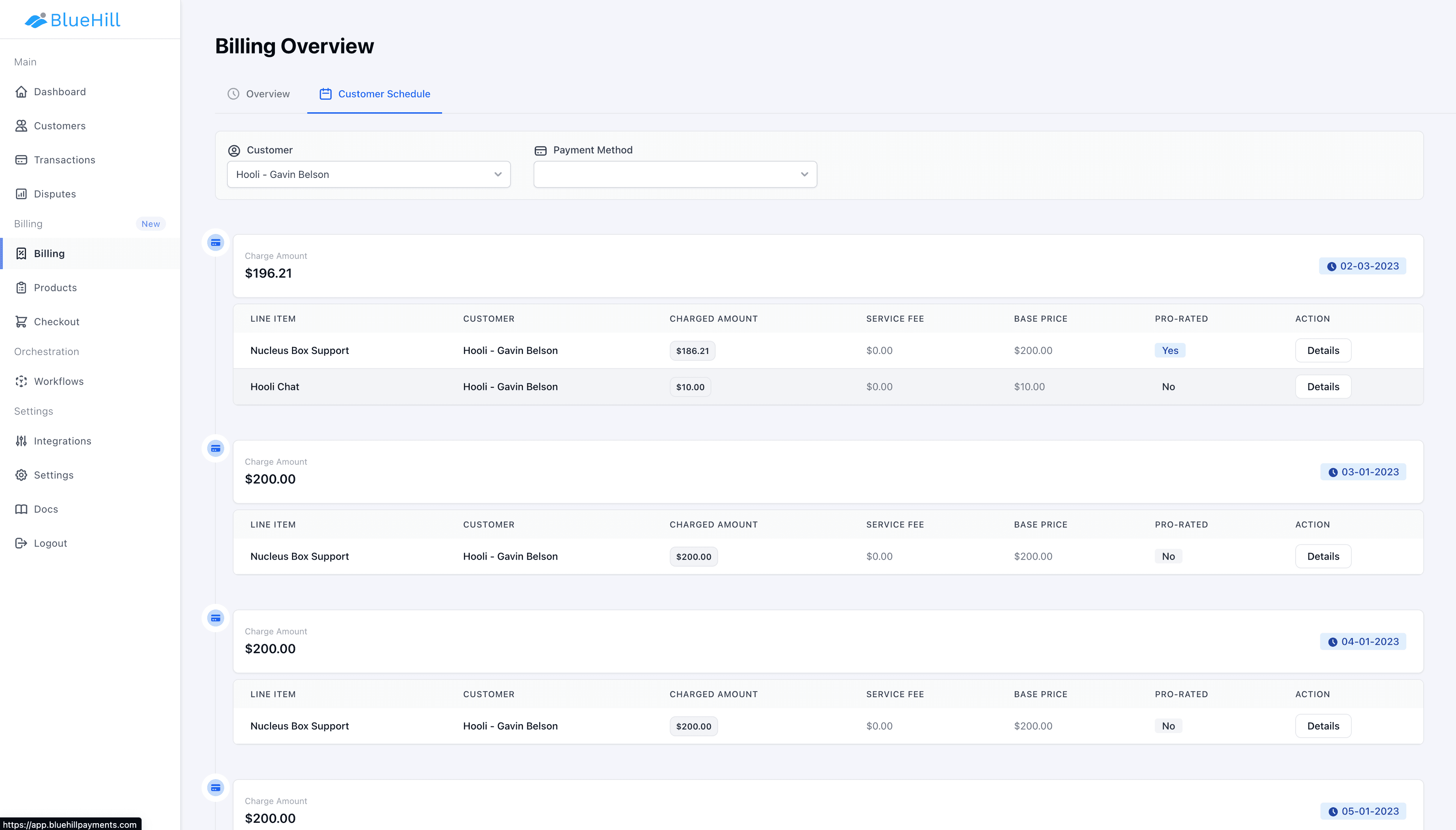This screenshot has width=1456, height=830.
Task: Open Transactions in the sidebar
Action: 90,160
